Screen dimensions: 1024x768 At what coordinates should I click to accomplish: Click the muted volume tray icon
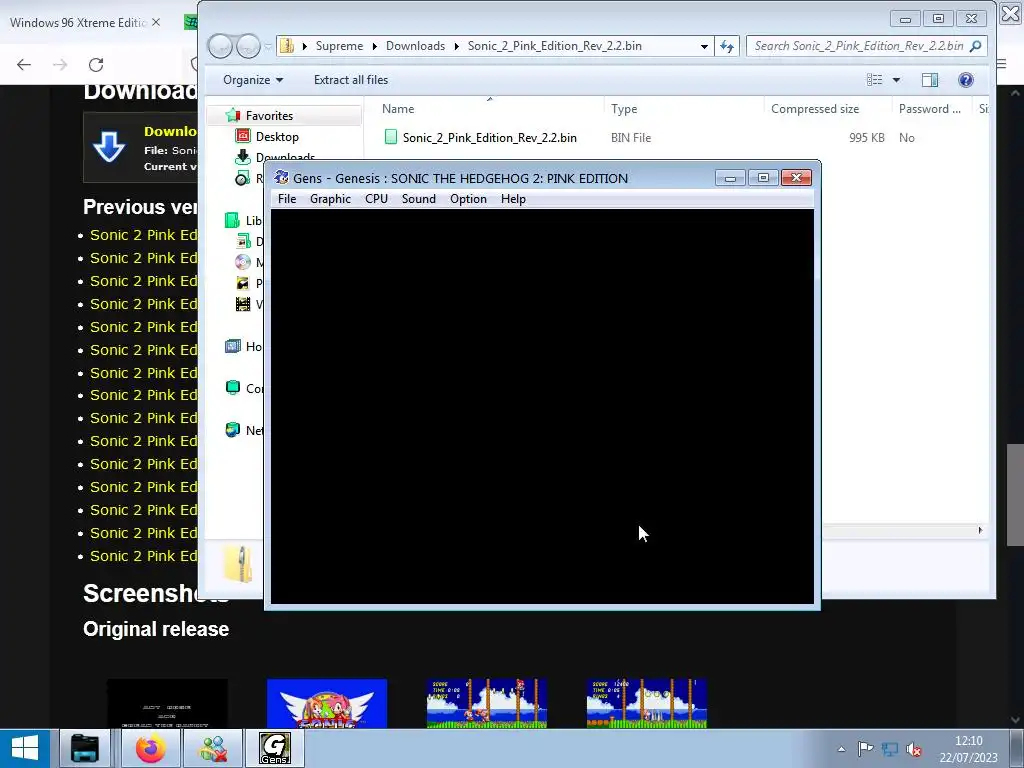click(914, 750)
